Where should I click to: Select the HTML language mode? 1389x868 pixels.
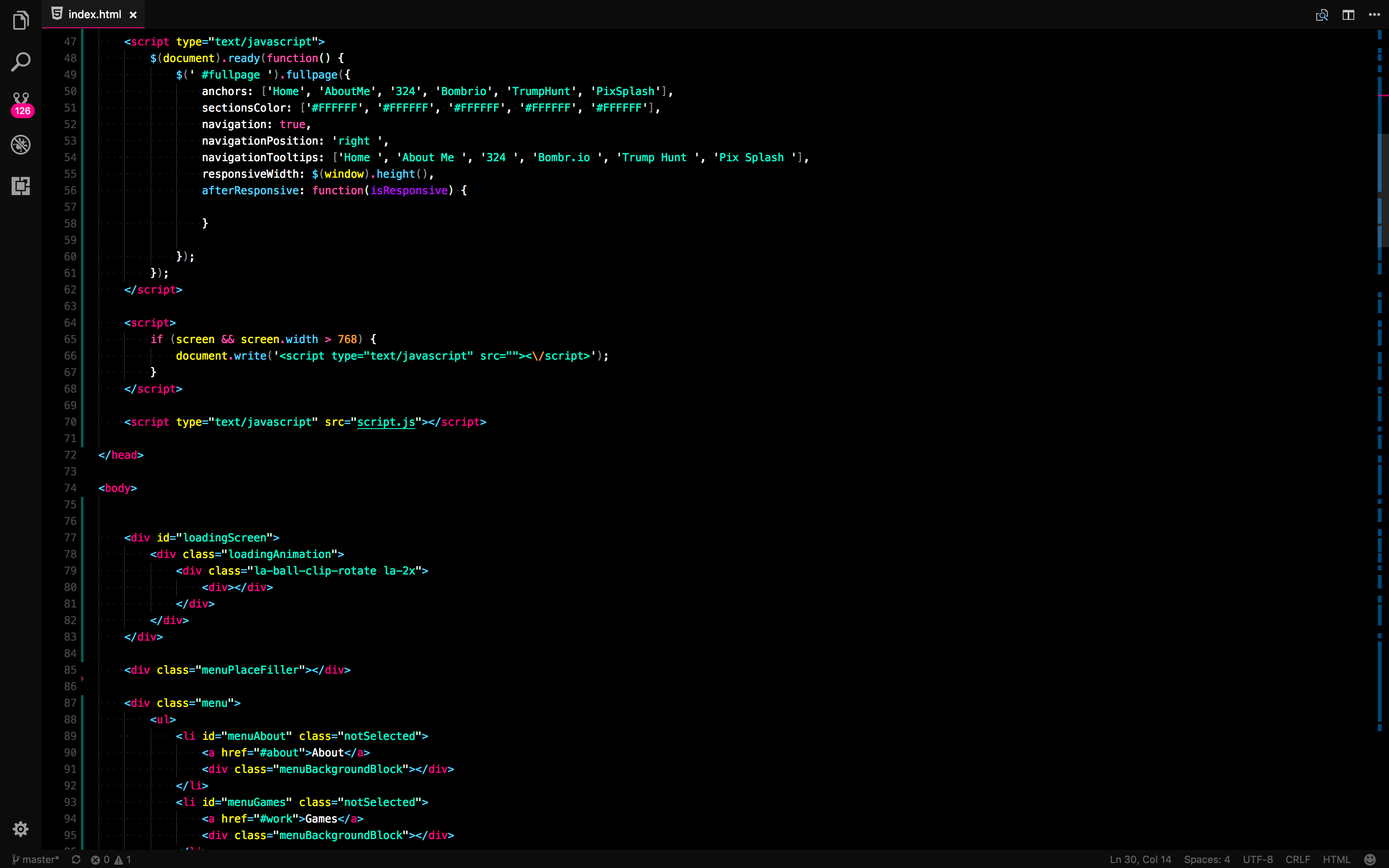click(x=1336, y=859)
